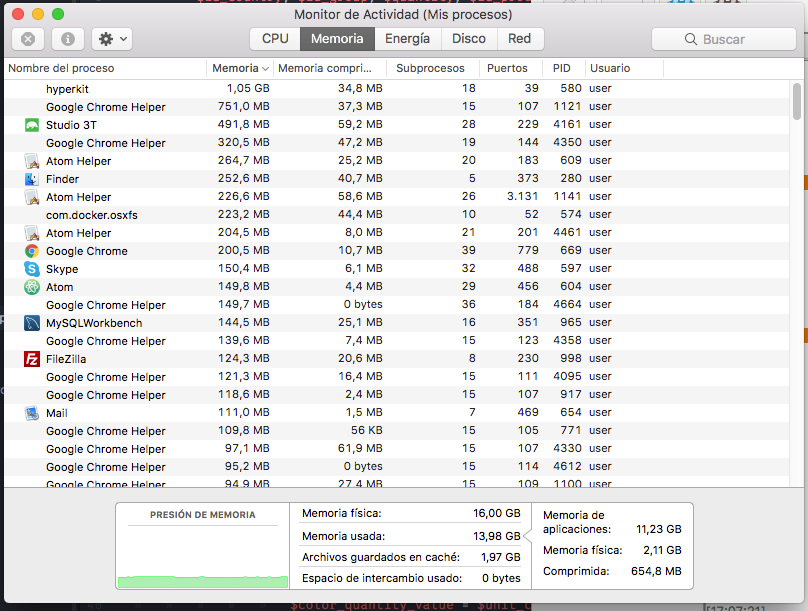Select Google Chrome Helper with PID 4350

397,143
